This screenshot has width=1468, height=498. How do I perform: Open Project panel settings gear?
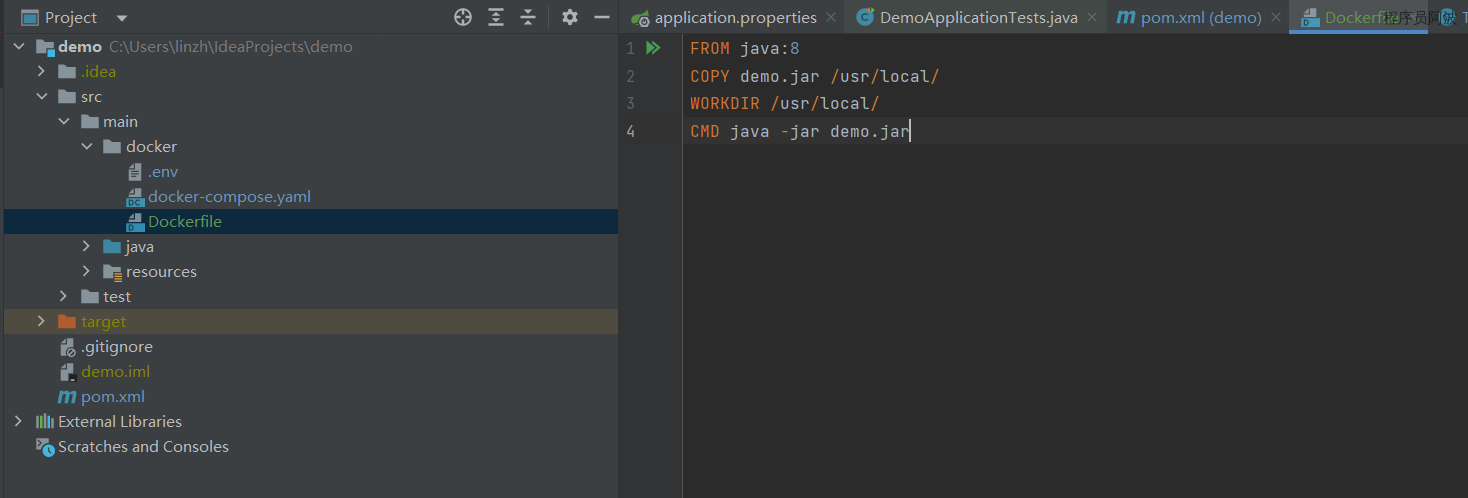(x=570, y=17)
